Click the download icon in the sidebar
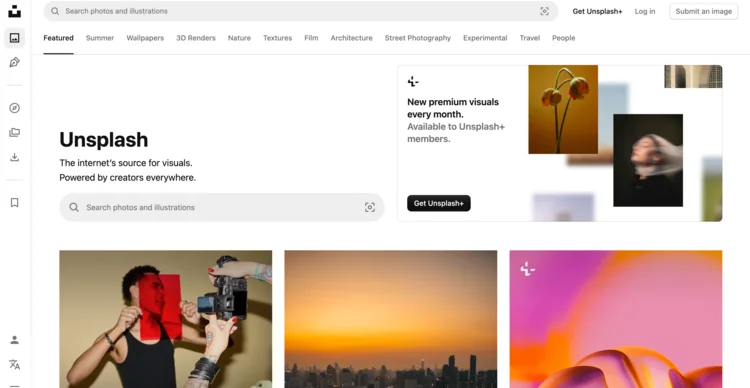The height and width of the screenshot is (388, 750). (15, 157)
